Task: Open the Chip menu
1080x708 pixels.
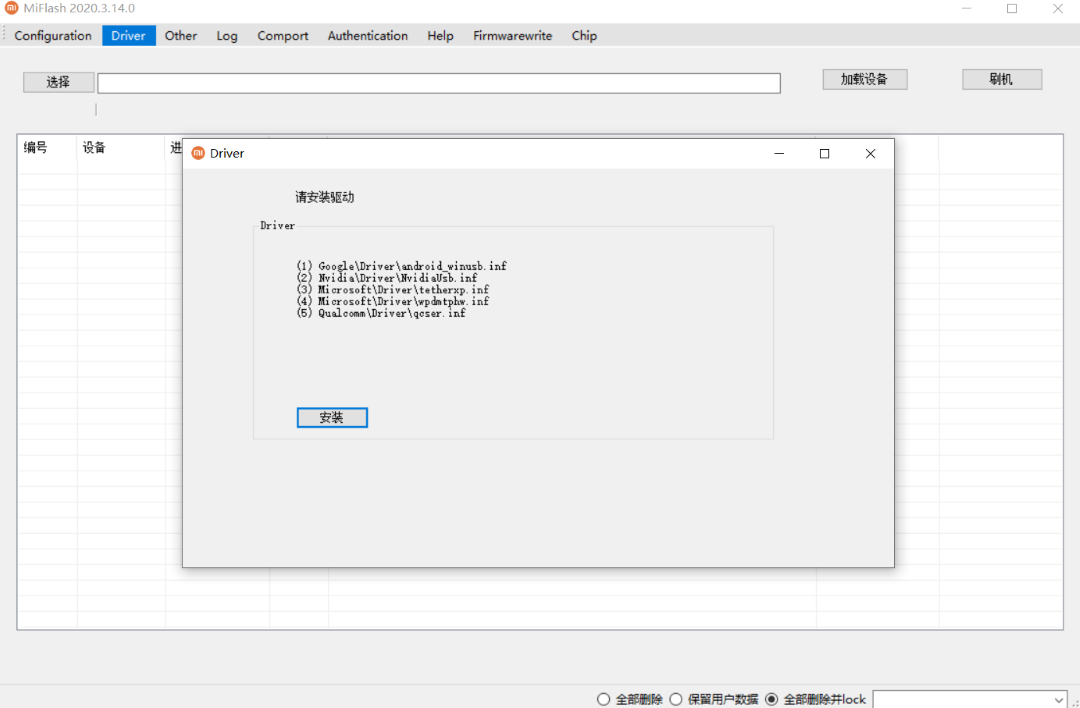Action: [584, 35]
